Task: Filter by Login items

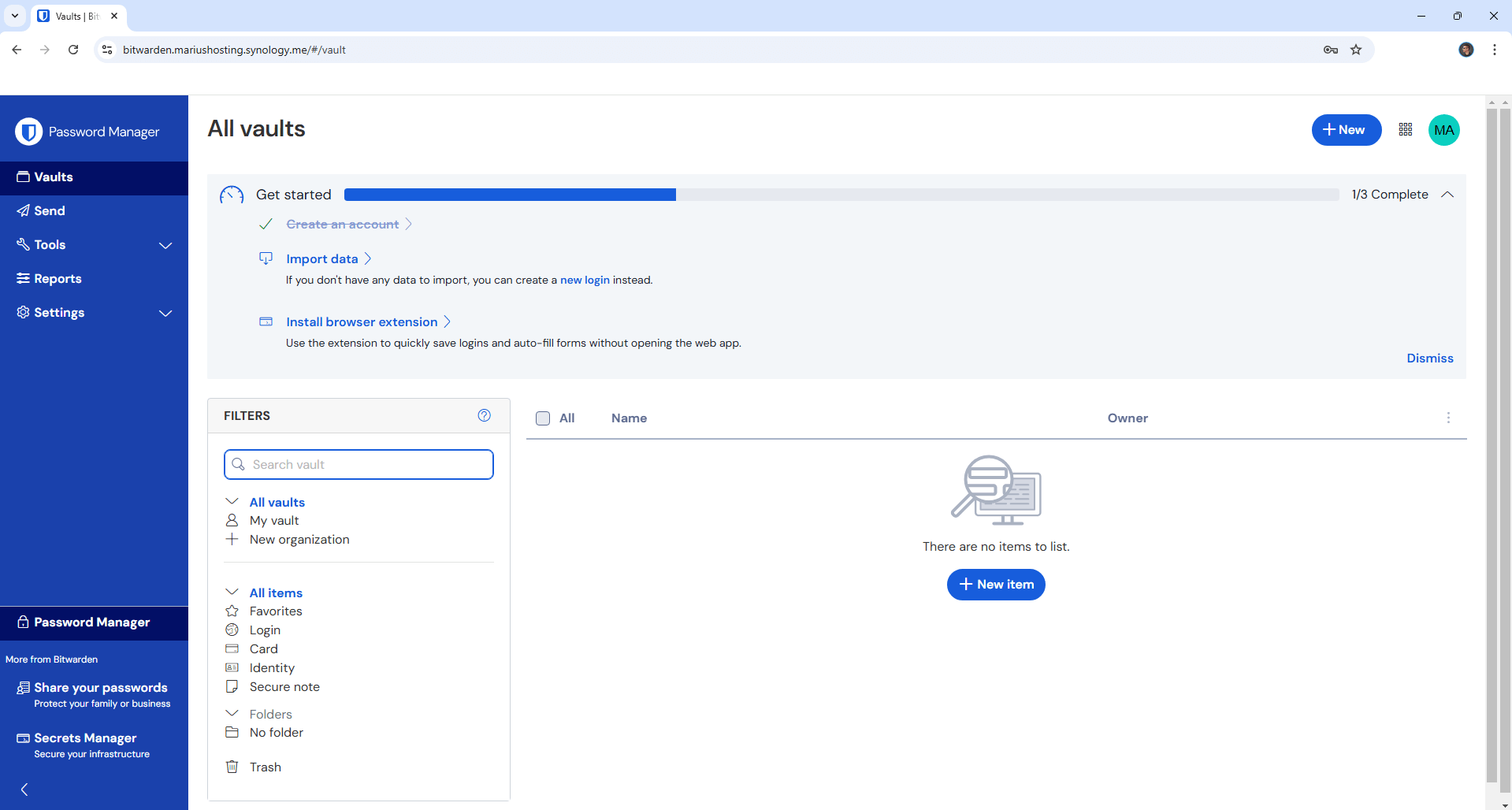Action: 265,630
